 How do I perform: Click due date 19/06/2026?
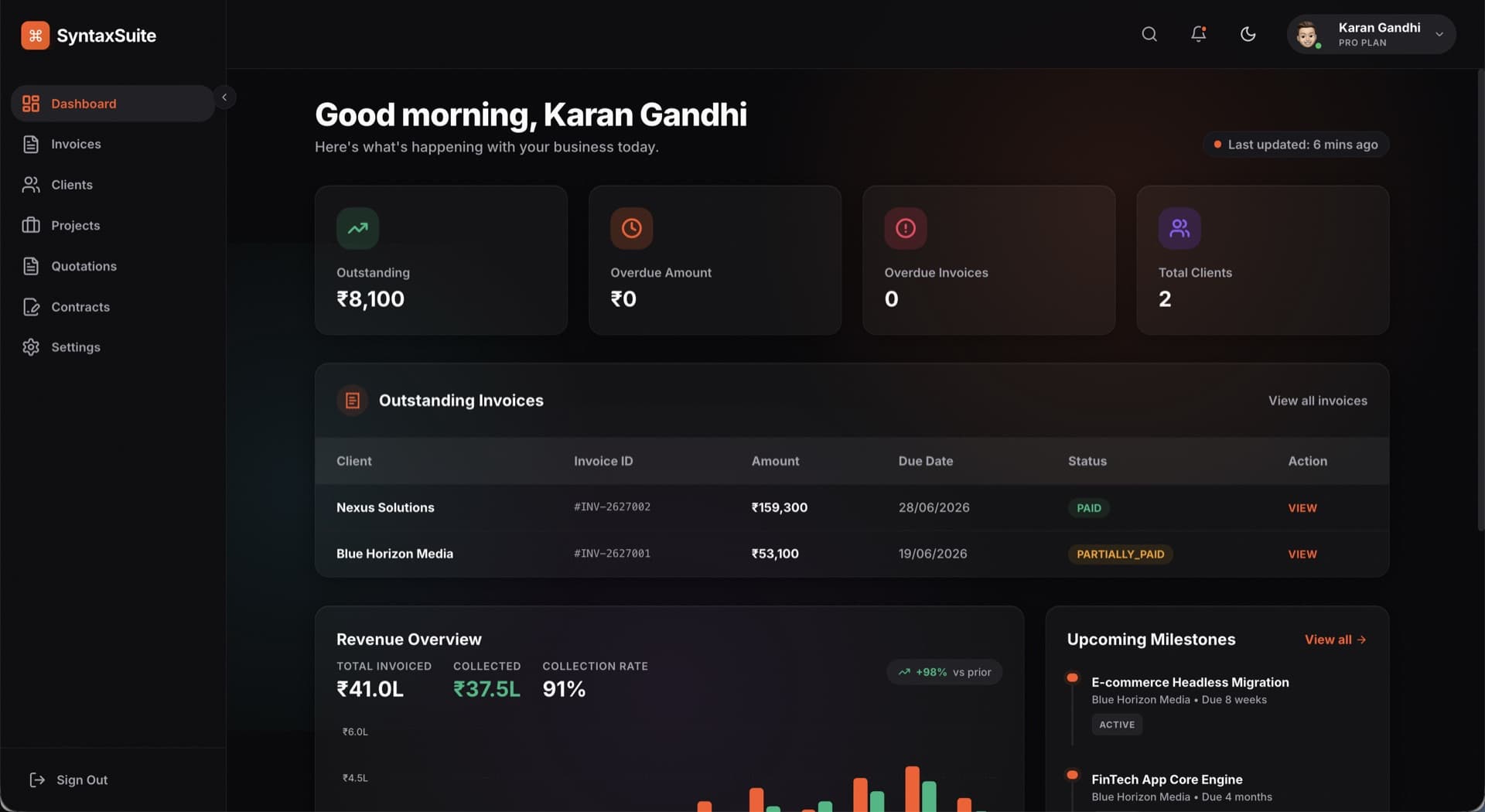click(933, 554)
